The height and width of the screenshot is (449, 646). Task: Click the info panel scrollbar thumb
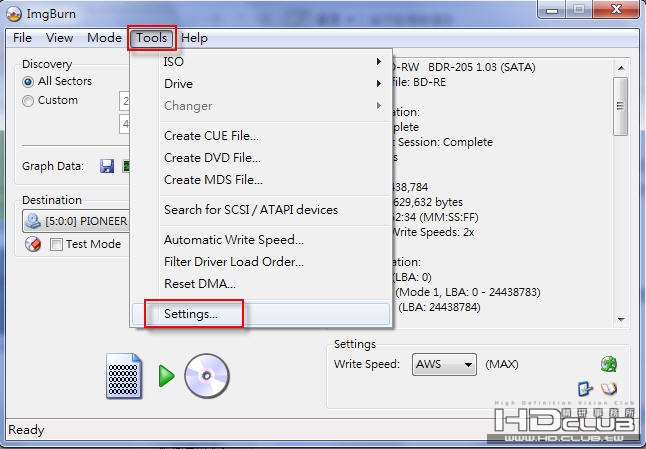tap(620, 106)
